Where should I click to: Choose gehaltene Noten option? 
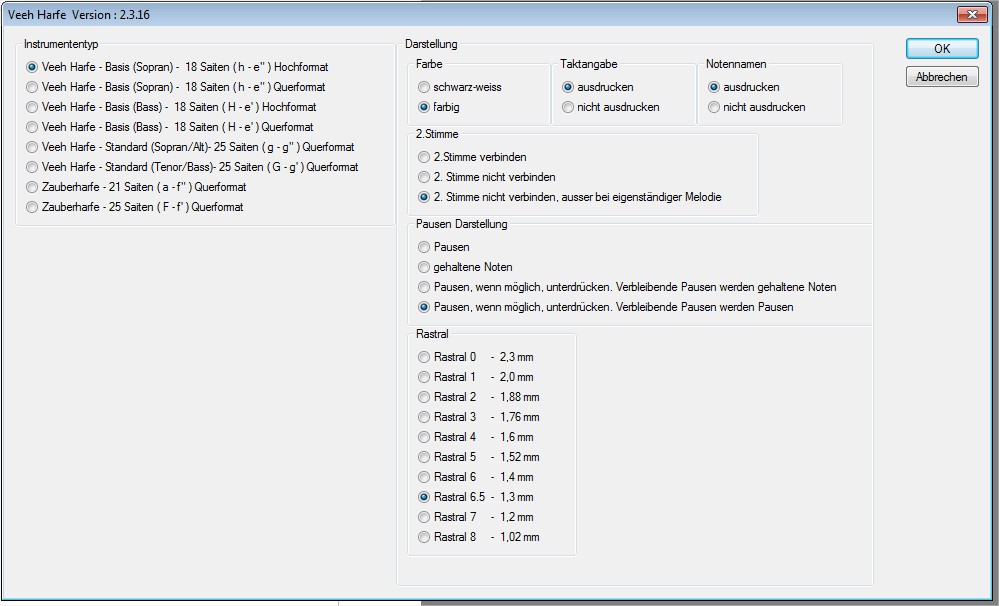tap(425, 267)
